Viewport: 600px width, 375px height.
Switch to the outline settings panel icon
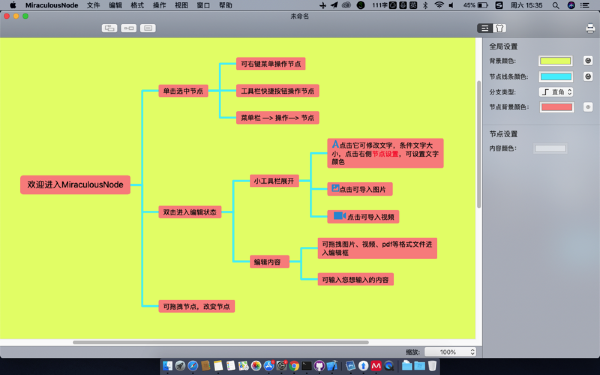pyautogui.click(x=484, y=28)
